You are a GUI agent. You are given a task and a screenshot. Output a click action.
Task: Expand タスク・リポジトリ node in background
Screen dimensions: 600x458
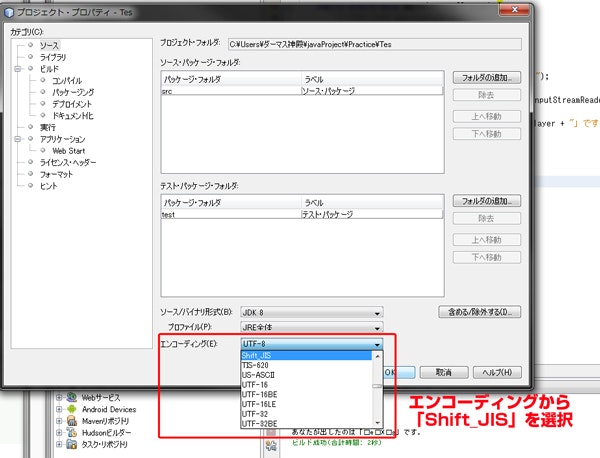coord(59,444)
